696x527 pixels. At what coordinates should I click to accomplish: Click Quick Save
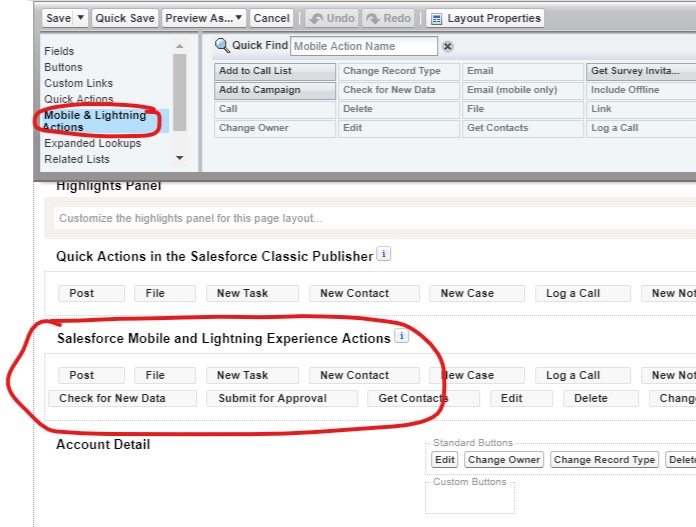point(125,18)
